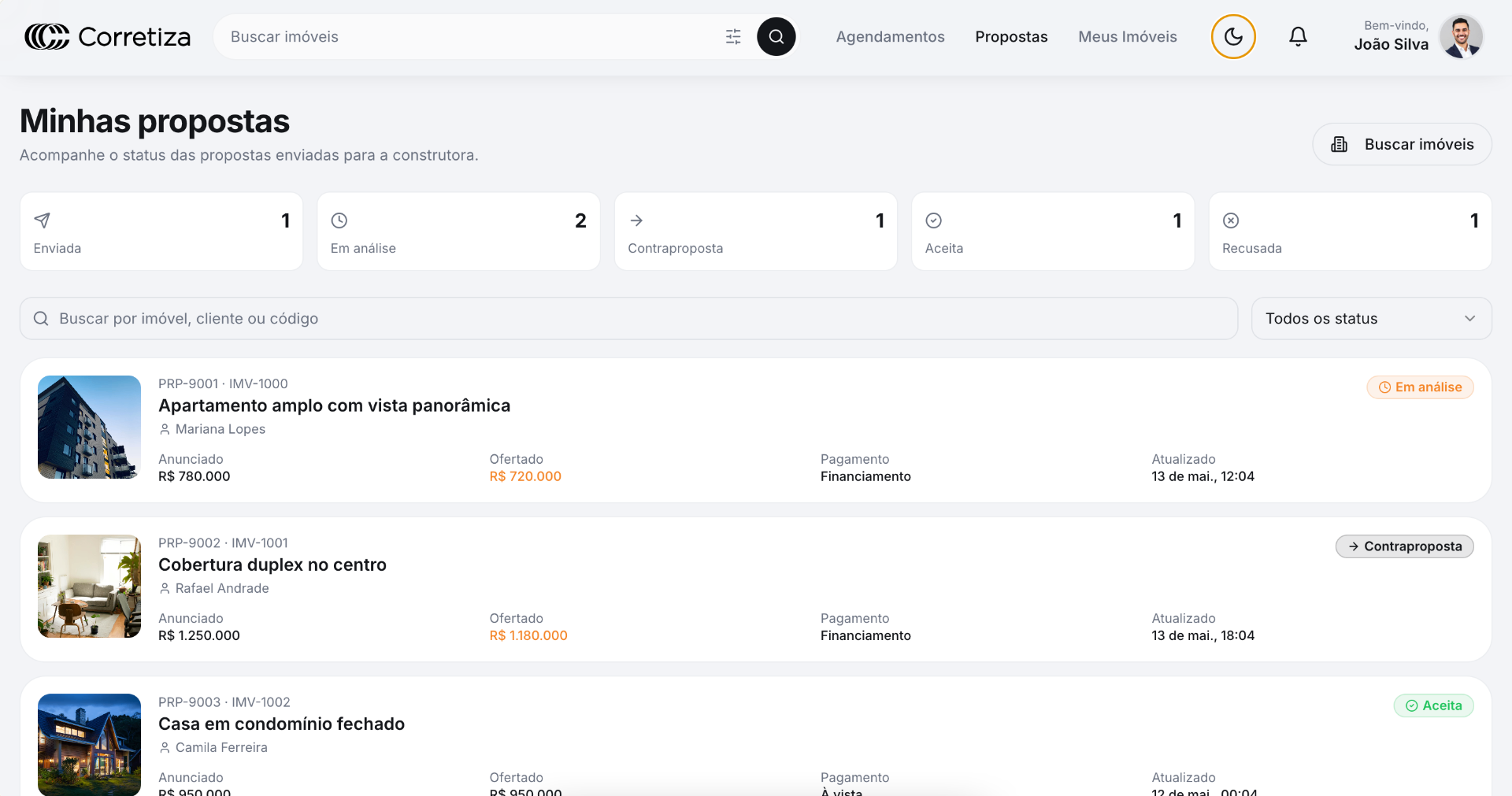The width and height of the screenshot is (1512, 796).
Task: Click chevron of Todos os status dropdown
Action: point(1469,318)
